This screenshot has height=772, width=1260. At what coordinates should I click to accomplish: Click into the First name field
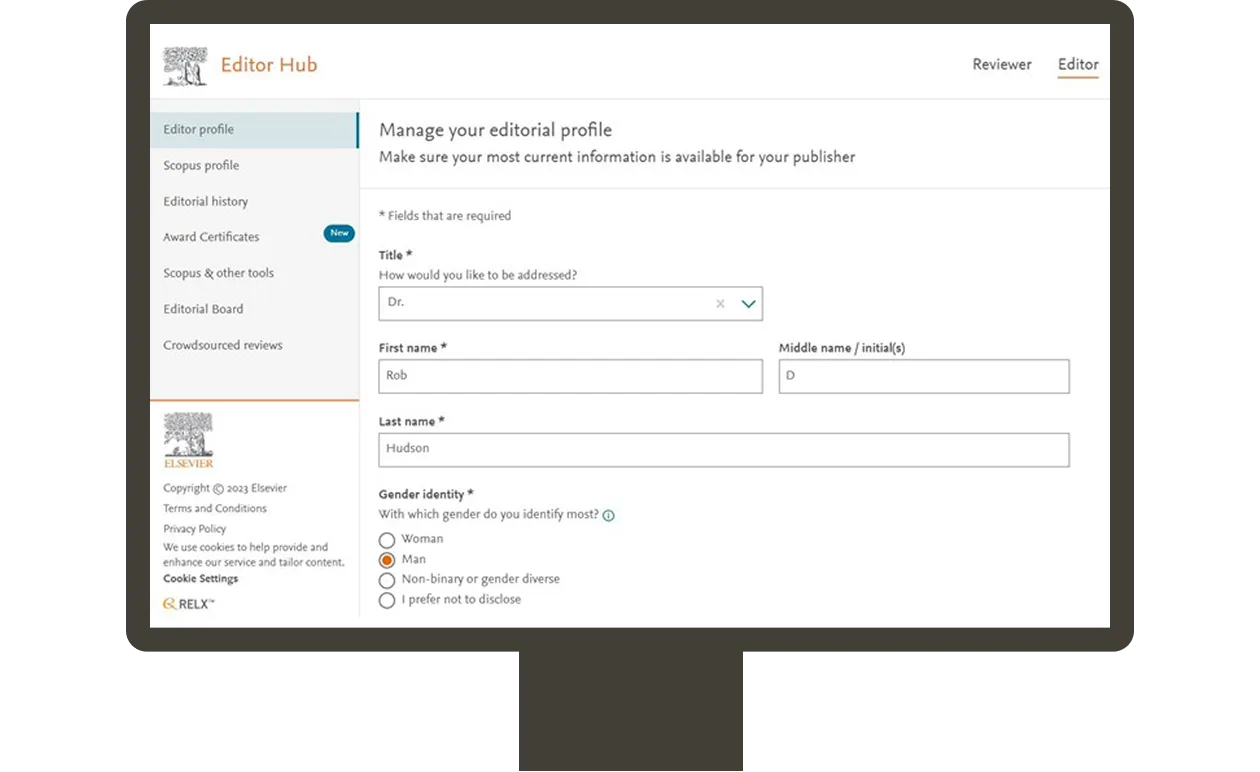(x=570, y=376)
